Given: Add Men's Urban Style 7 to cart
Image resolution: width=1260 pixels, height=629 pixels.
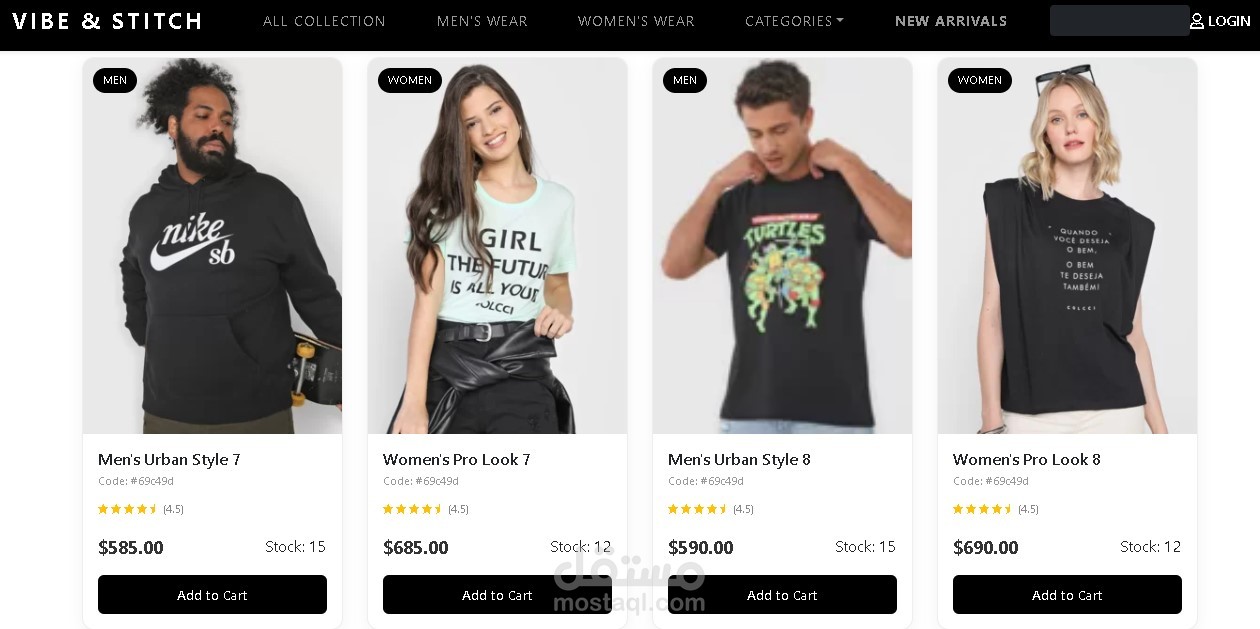Looking at the screenshot, I should [x=212, y=595].
